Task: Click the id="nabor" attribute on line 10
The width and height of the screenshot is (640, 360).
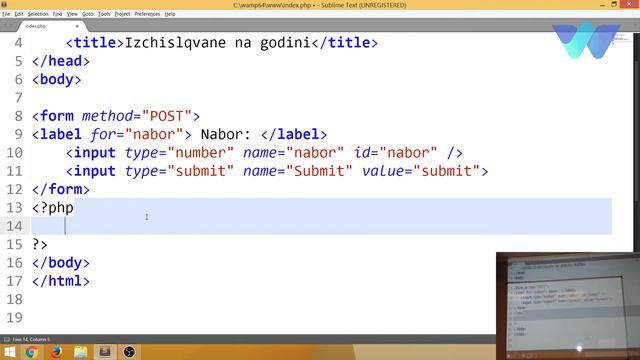Action: pos(396,153)
